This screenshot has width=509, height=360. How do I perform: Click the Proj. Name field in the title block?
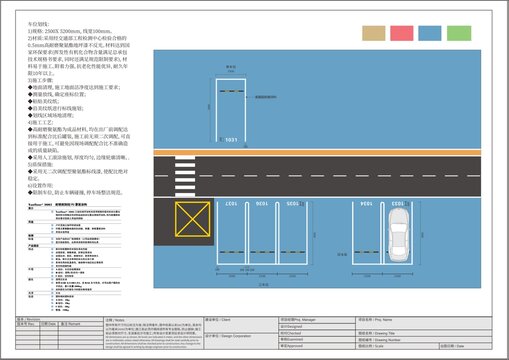[424, 323]
